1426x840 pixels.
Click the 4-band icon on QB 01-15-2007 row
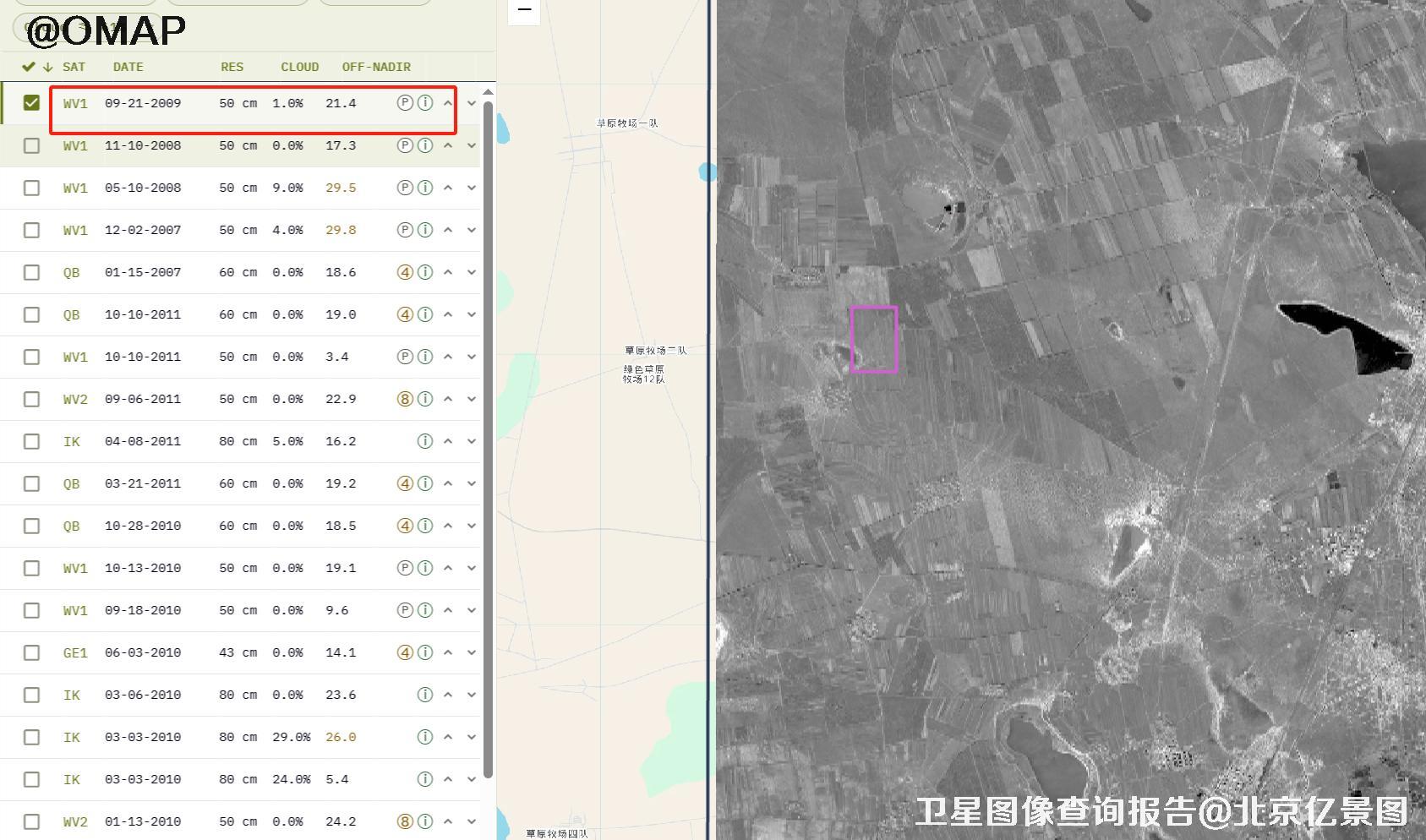405,272
